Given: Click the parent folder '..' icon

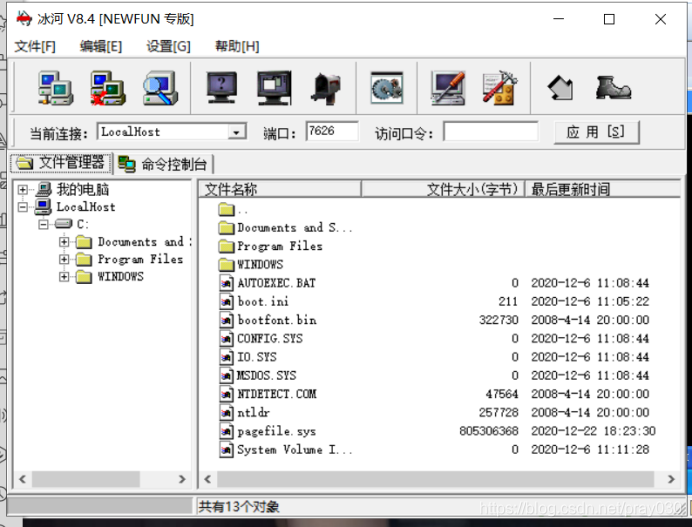Looking at the screenshot, I should pyautogui.click(x=226, y=209).
